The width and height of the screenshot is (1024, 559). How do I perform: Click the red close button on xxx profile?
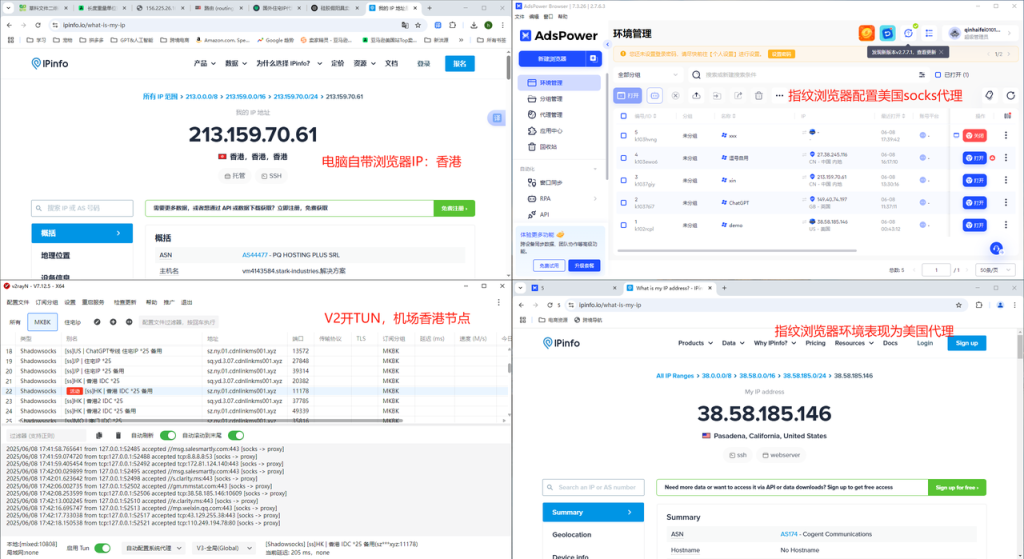[x=974, y=136]
